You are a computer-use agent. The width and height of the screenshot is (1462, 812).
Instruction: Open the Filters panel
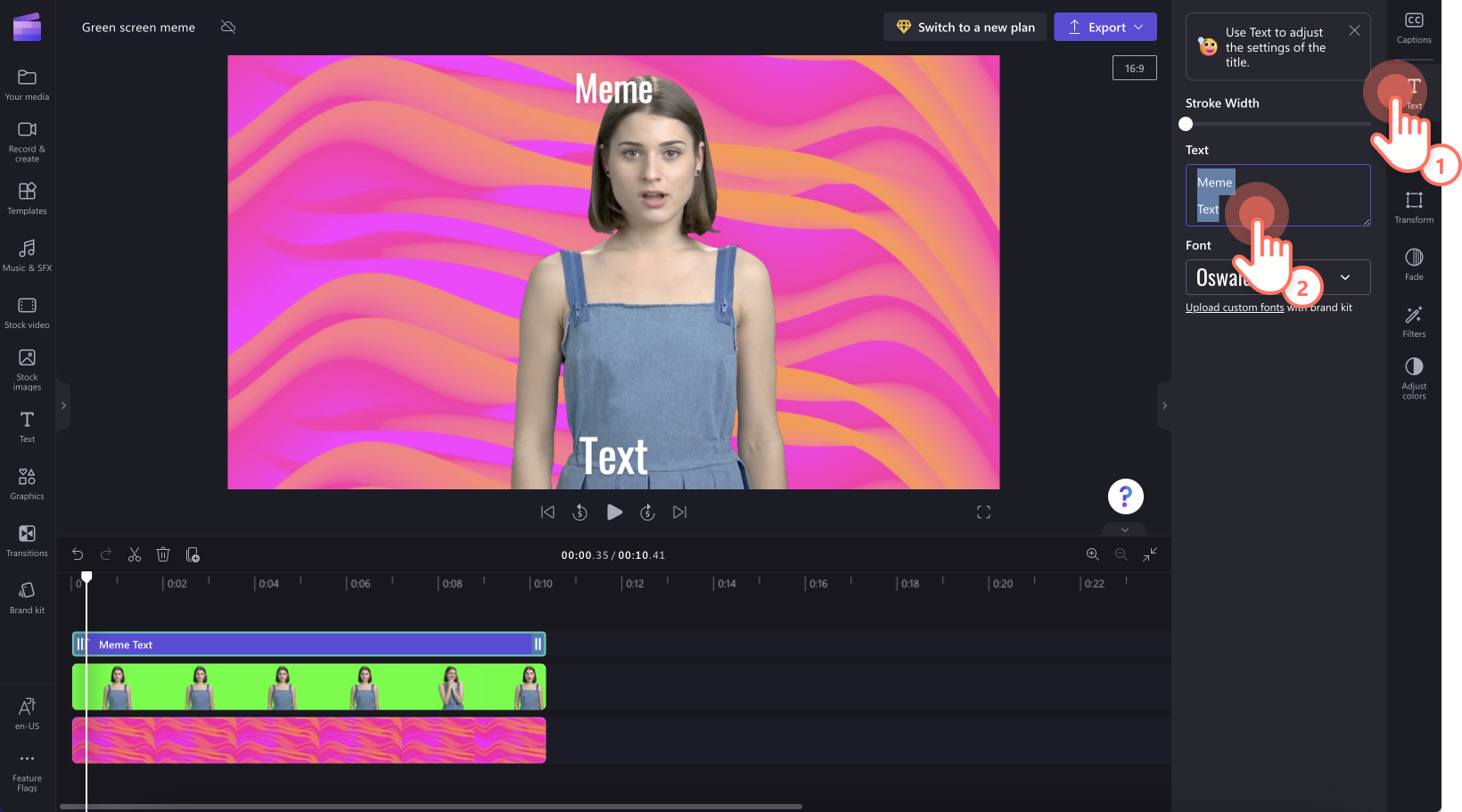point(1413,321)
